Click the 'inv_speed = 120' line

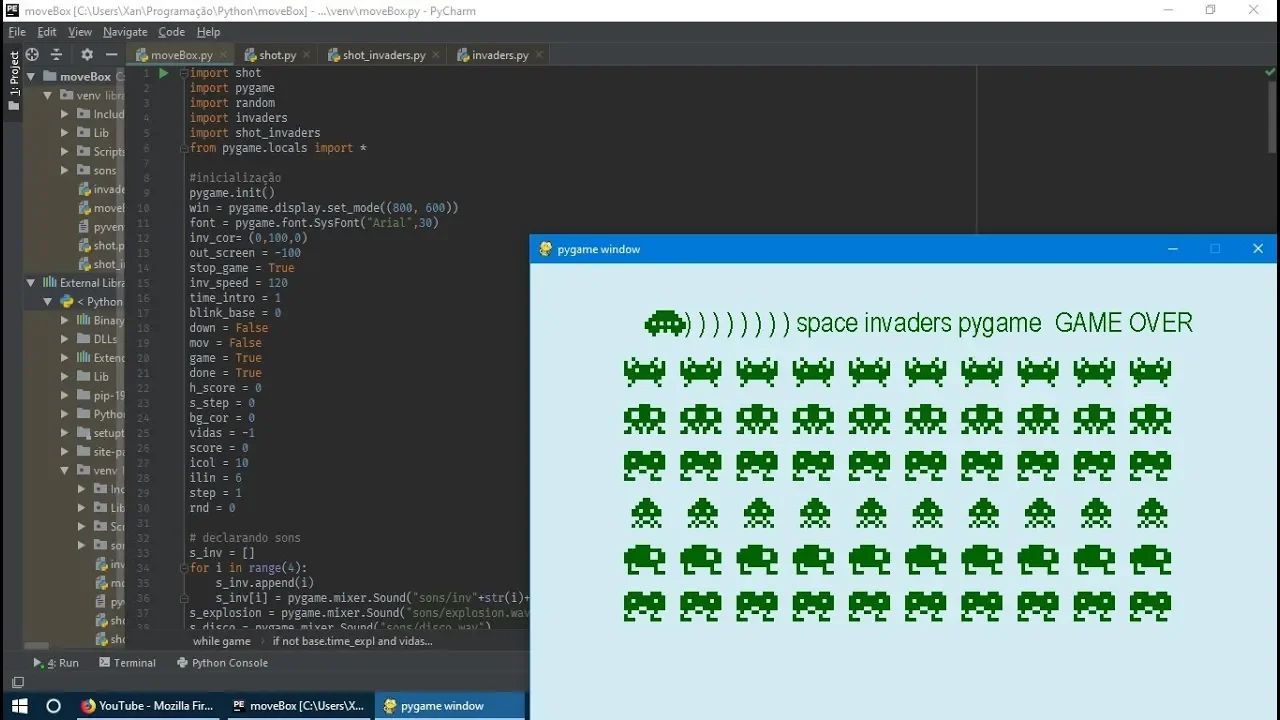pos(239,283)
